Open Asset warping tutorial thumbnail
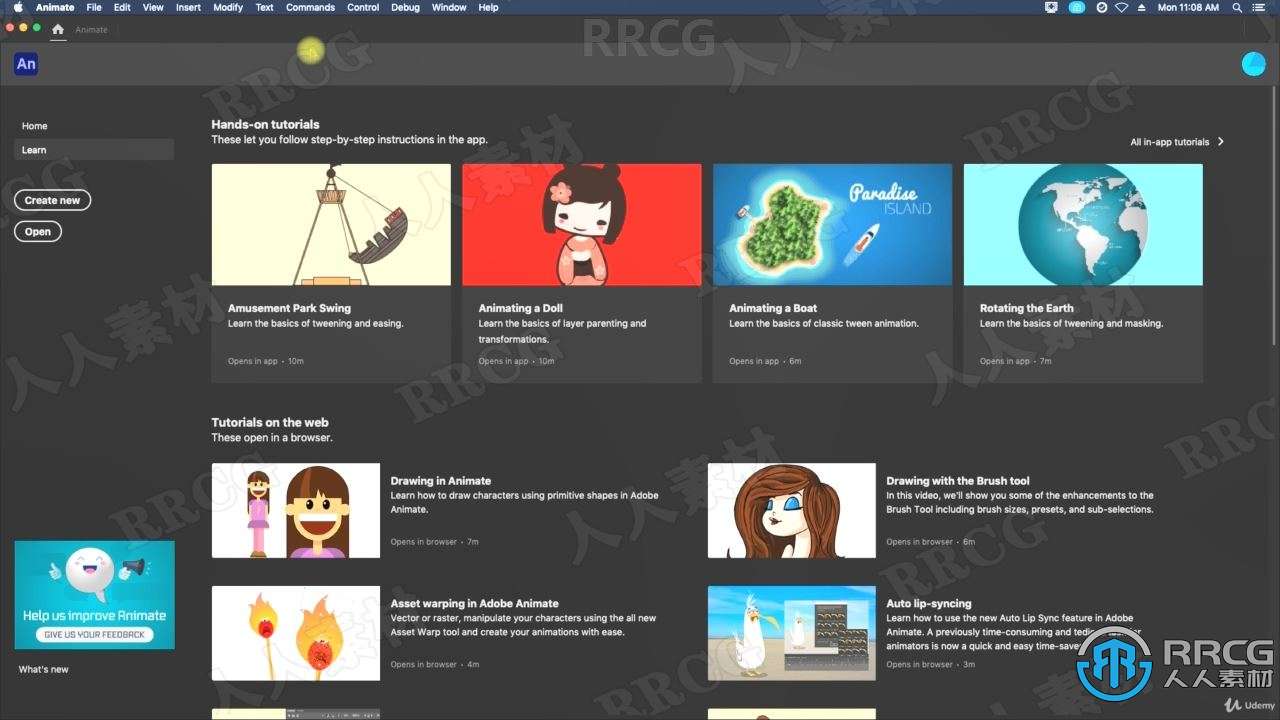 pyautogui.click(x=296, y=633)
